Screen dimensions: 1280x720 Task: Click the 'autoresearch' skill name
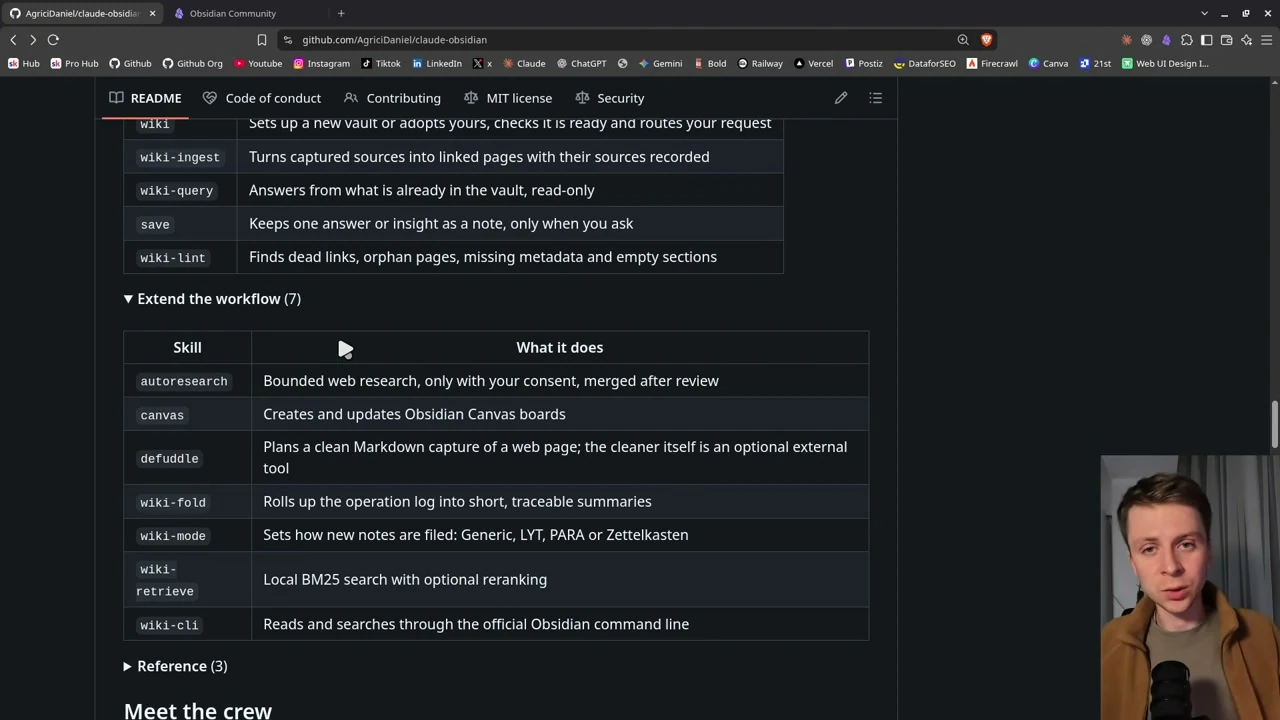click(184, 381)
